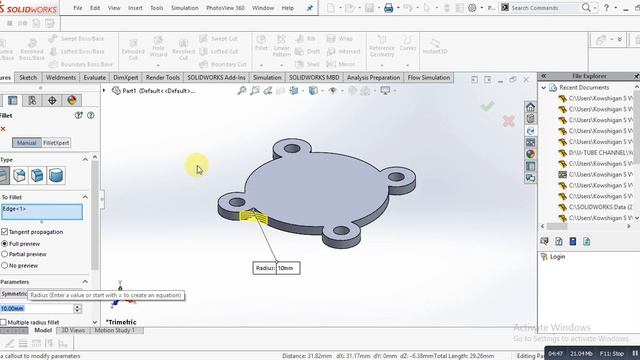Click the View Settings monitor icon
The image size is (640, 360).
pyautogui.click(x=385, y=91)
